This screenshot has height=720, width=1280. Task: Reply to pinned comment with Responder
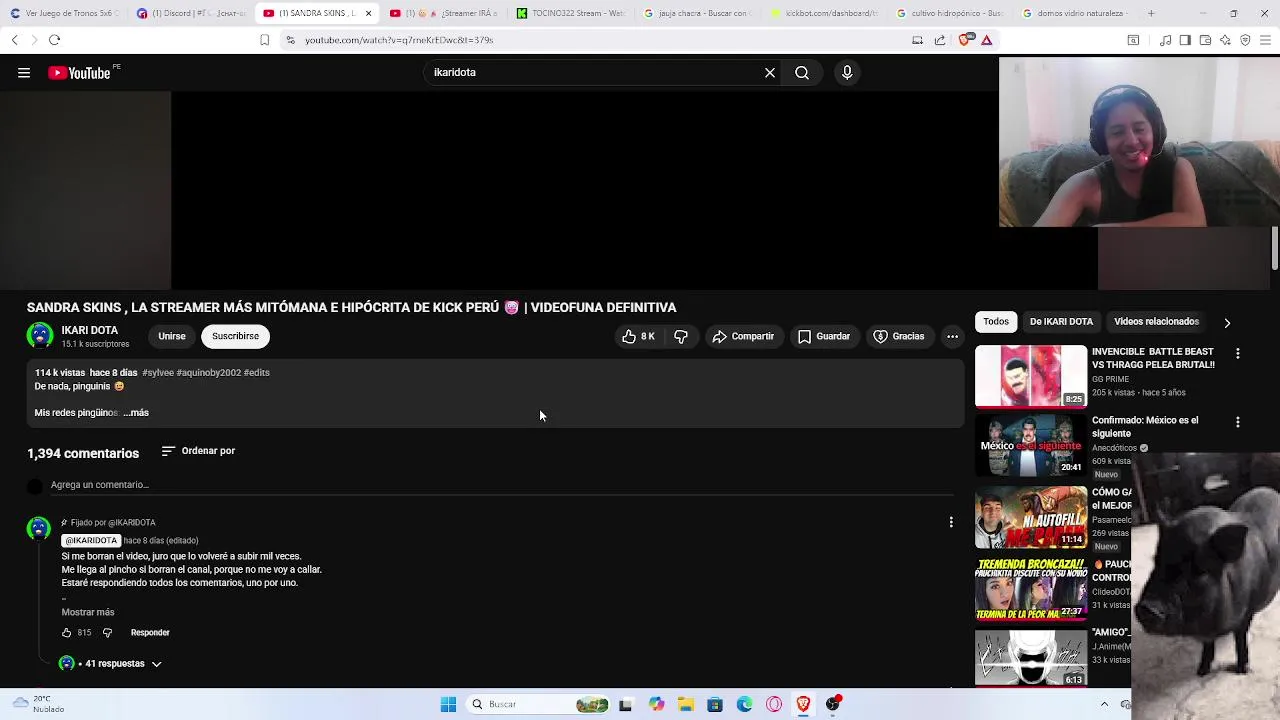150,633
